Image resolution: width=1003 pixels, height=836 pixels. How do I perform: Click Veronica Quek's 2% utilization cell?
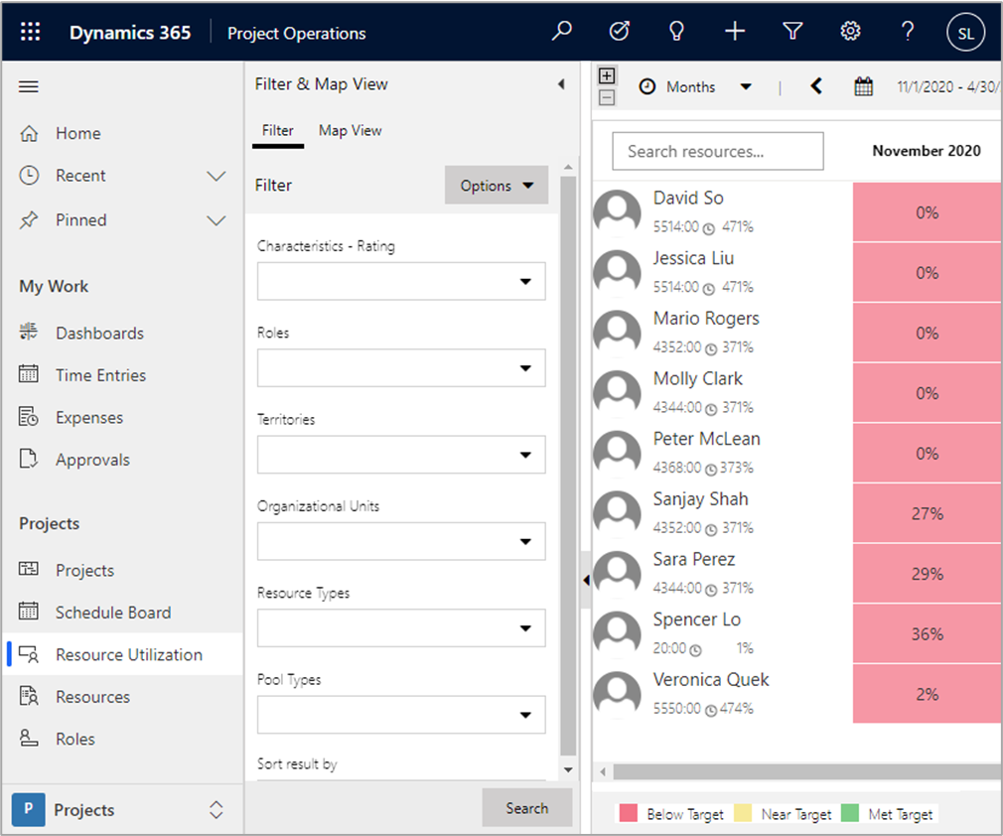point(927,693)
